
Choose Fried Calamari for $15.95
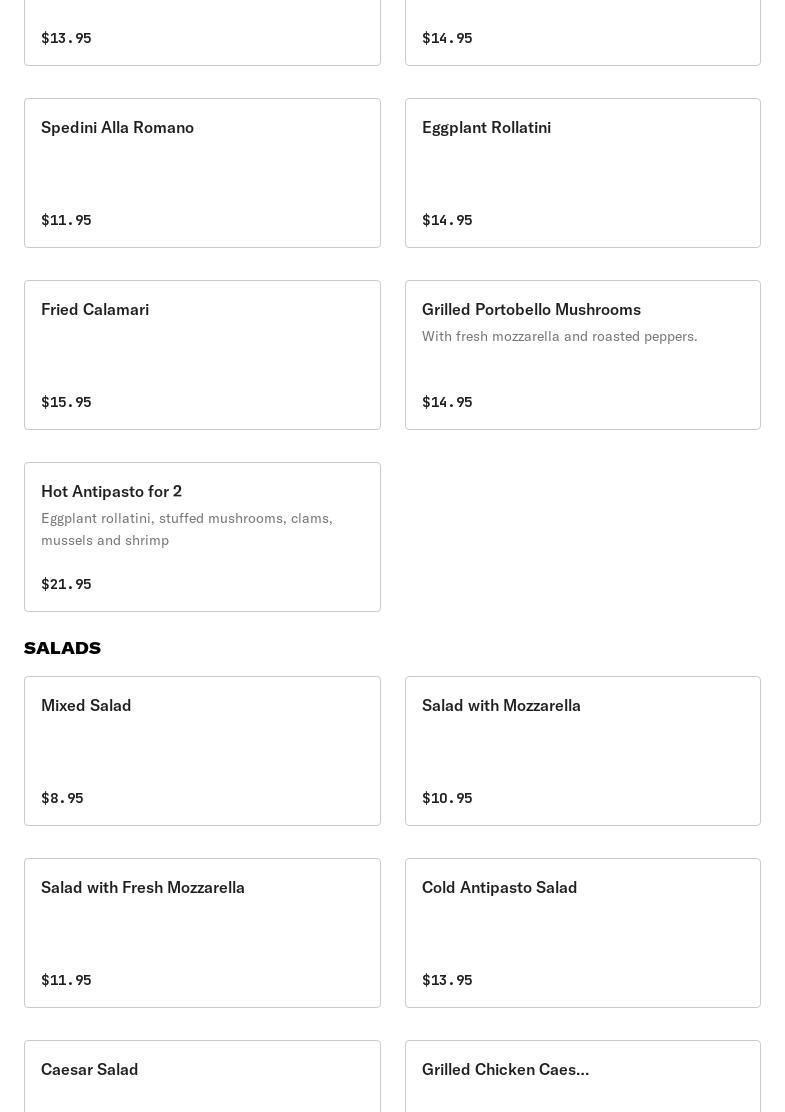202,355
